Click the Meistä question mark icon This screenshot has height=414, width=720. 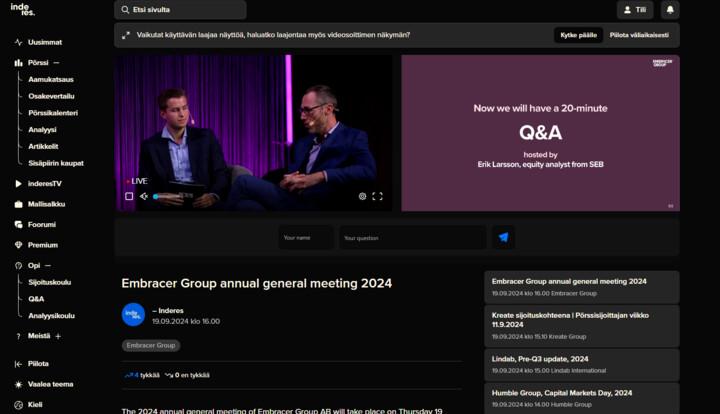tap(18, 336)
